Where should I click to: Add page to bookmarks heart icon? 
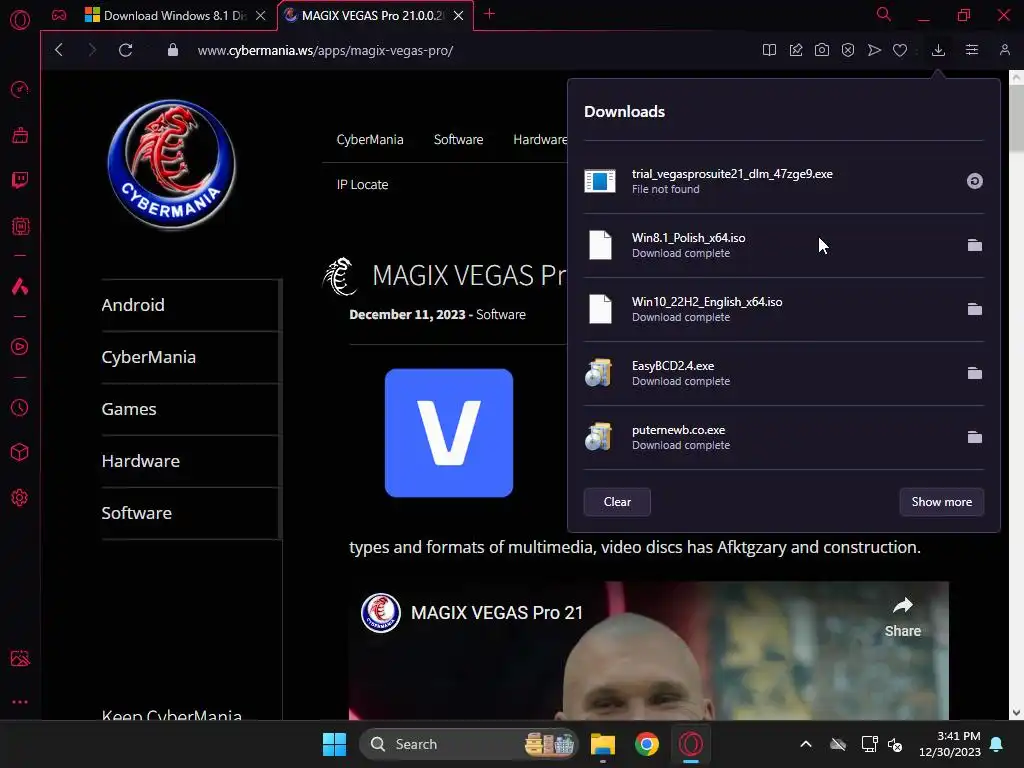click(x=900, y=50)
